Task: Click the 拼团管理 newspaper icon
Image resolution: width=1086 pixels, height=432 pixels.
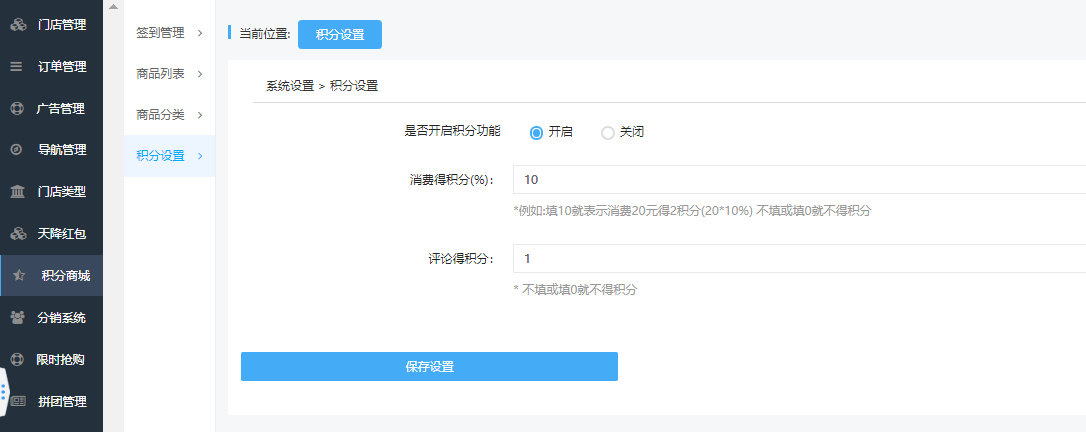Action: tap(18, 402)
